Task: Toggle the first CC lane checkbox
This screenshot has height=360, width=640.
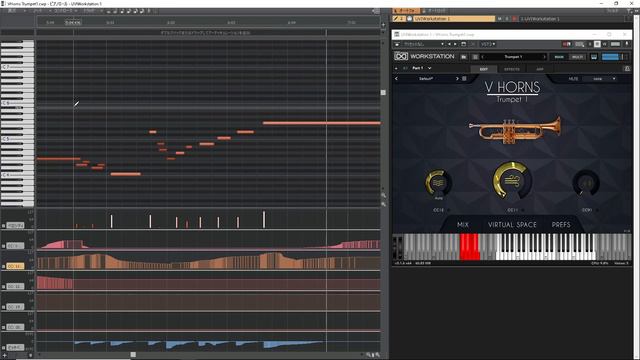Action: pyautogui.click(x=4, y=246)
